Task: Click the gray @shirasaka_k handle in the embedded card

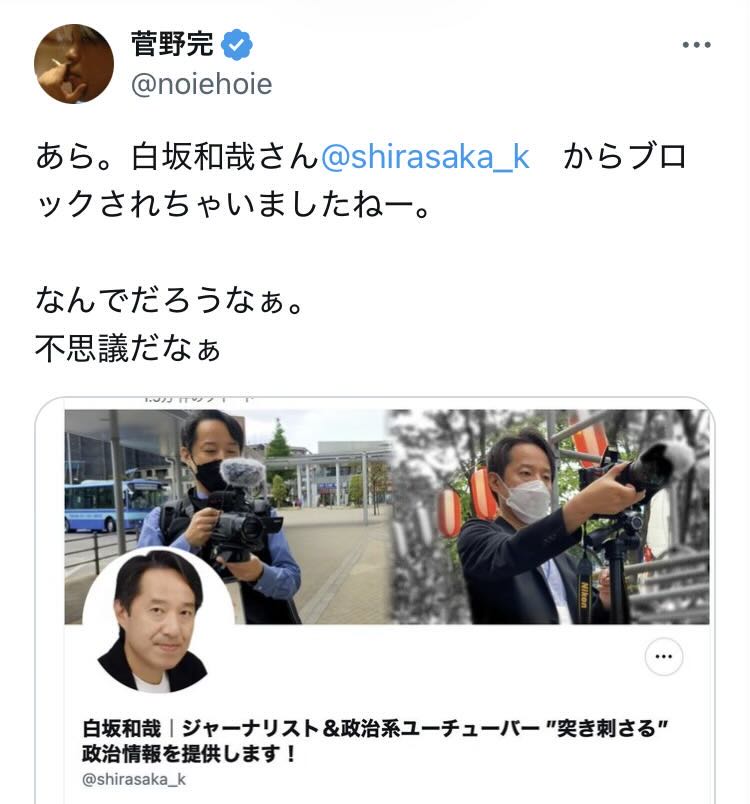Action: point(134,779)
